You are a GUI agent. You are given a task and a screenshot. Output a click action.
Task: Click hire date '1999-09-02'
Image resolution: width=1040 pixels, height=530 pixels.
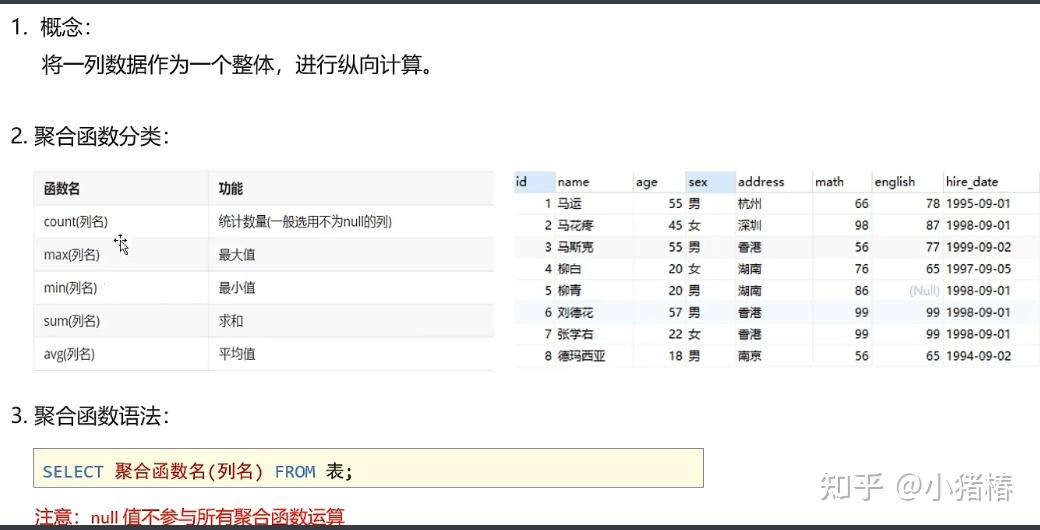979,247
